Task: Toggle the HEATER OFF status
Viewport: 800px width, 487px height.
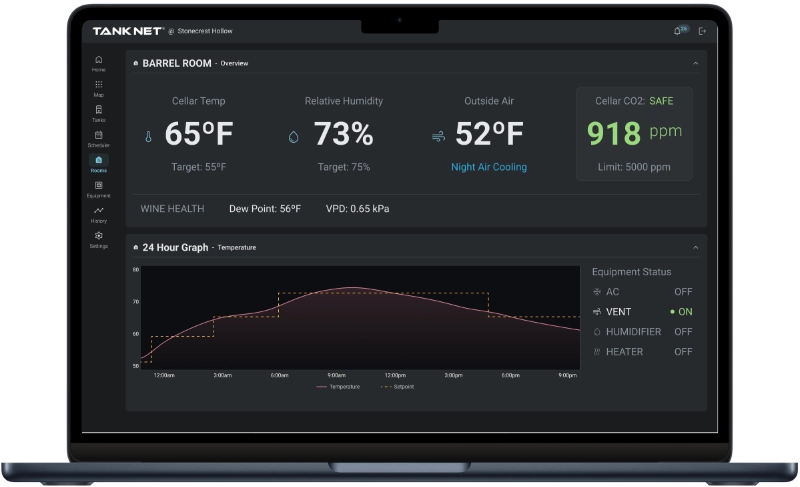Action: [683, 352]
